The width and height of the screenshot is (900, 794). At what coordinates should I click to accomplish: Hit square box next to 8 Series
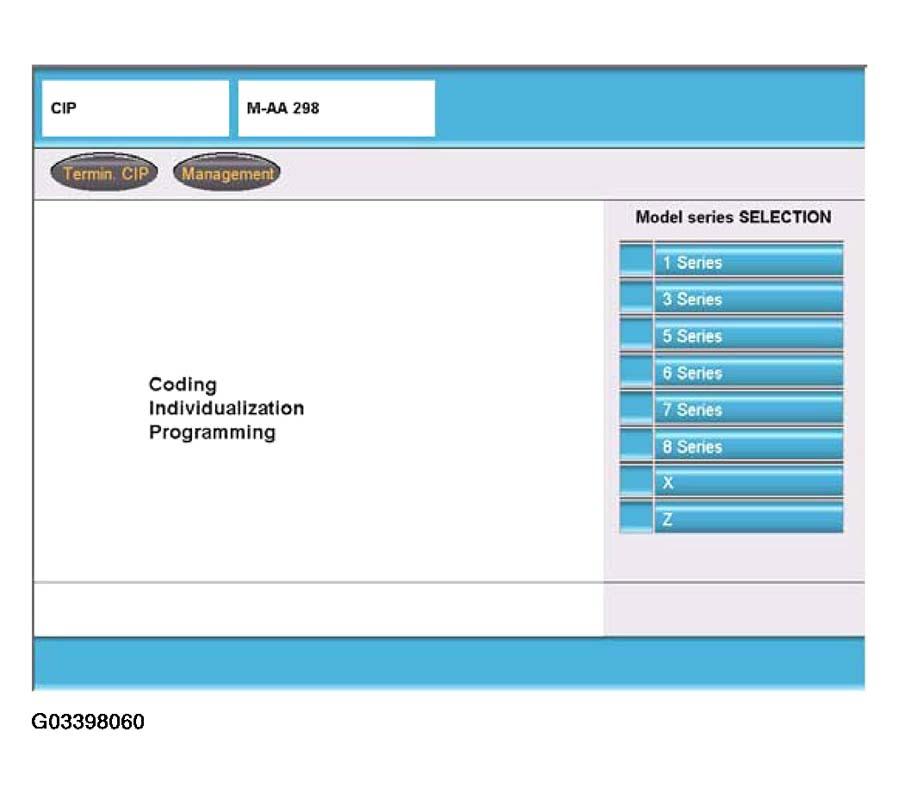tap(636, 447)
